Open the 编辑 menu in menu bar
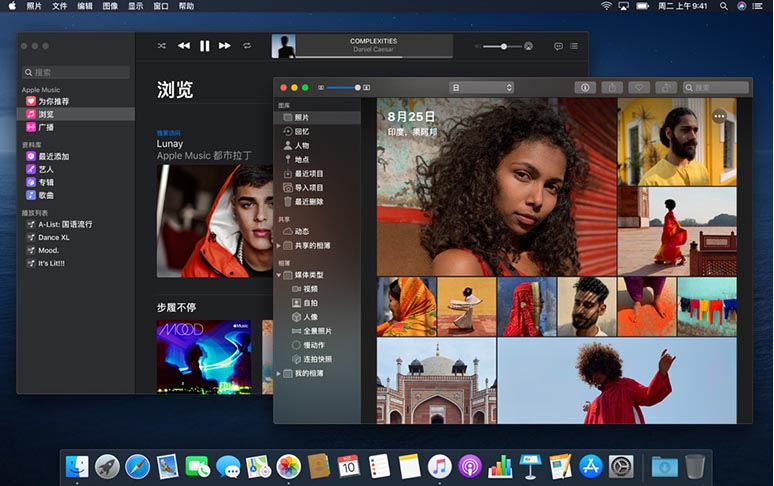Image resolution: width=774 pixels, height=486 pixels. [85, 6]
